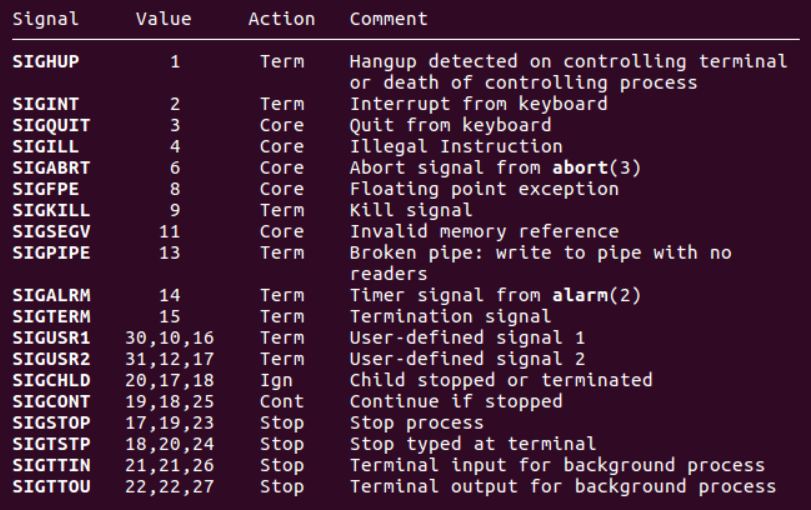Image resolution: width=811 pixels, height=510 pixels.
Task: Click SIGTTOU at the list bottom
Action: 51,487
